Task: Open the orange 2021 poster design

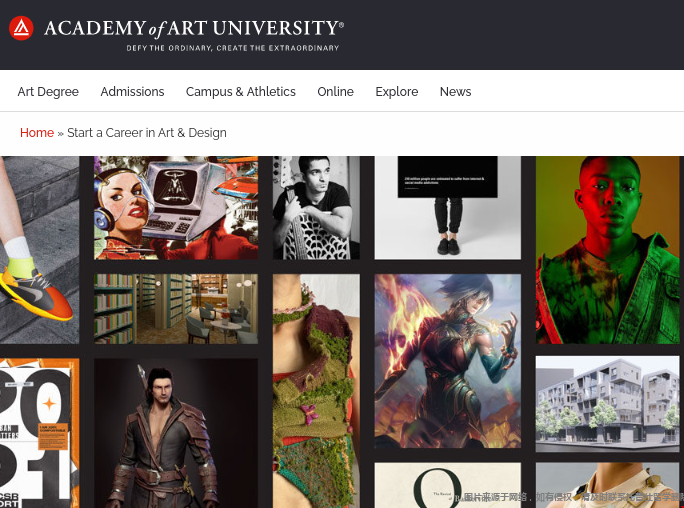Action: (40, 433)
